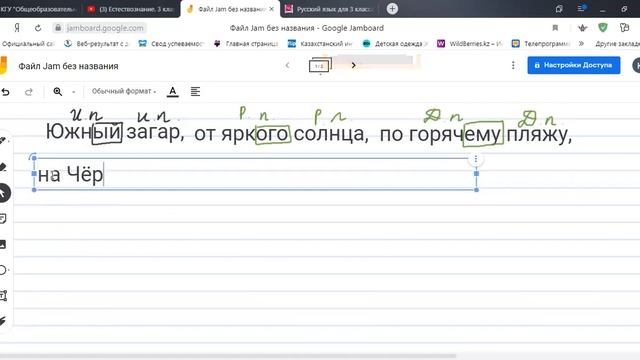Reload the page
The height and width of the screenshot is (360, 640).
38,28
